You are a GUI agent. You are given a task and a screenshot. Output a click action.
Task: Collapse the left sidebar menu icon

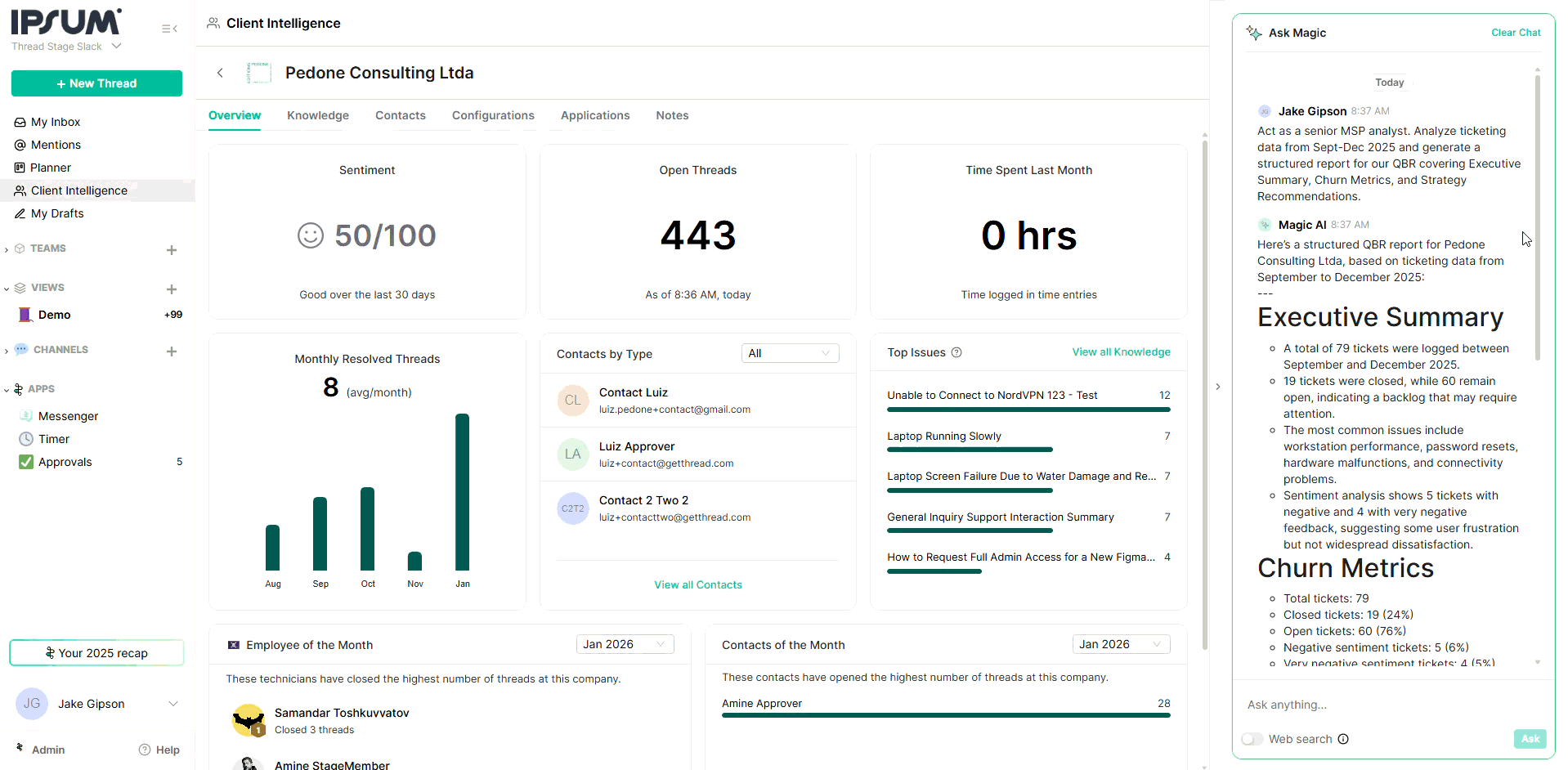[169, 29]
